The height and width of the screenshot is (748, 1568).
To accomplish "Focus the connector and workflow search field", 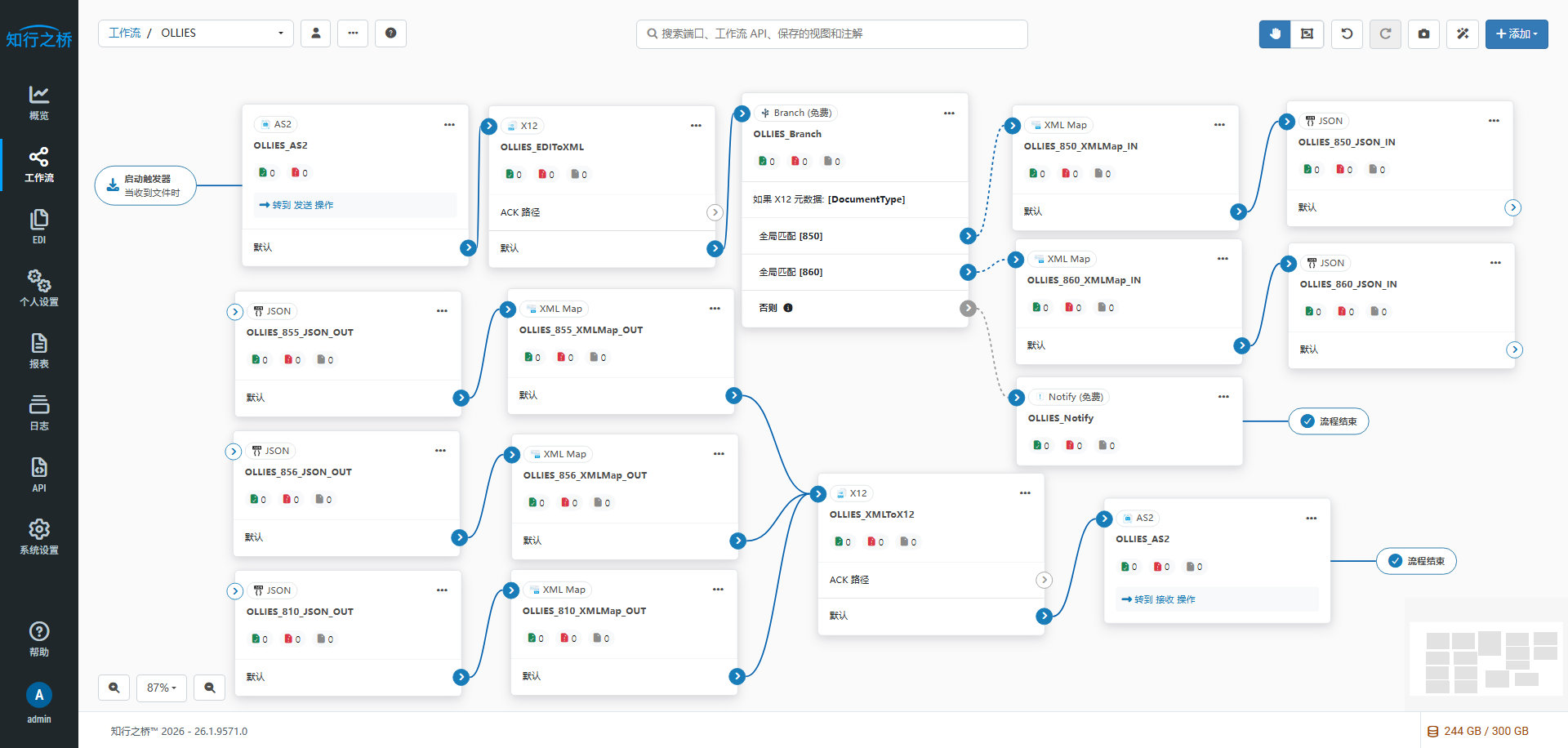I will (831, 33).
